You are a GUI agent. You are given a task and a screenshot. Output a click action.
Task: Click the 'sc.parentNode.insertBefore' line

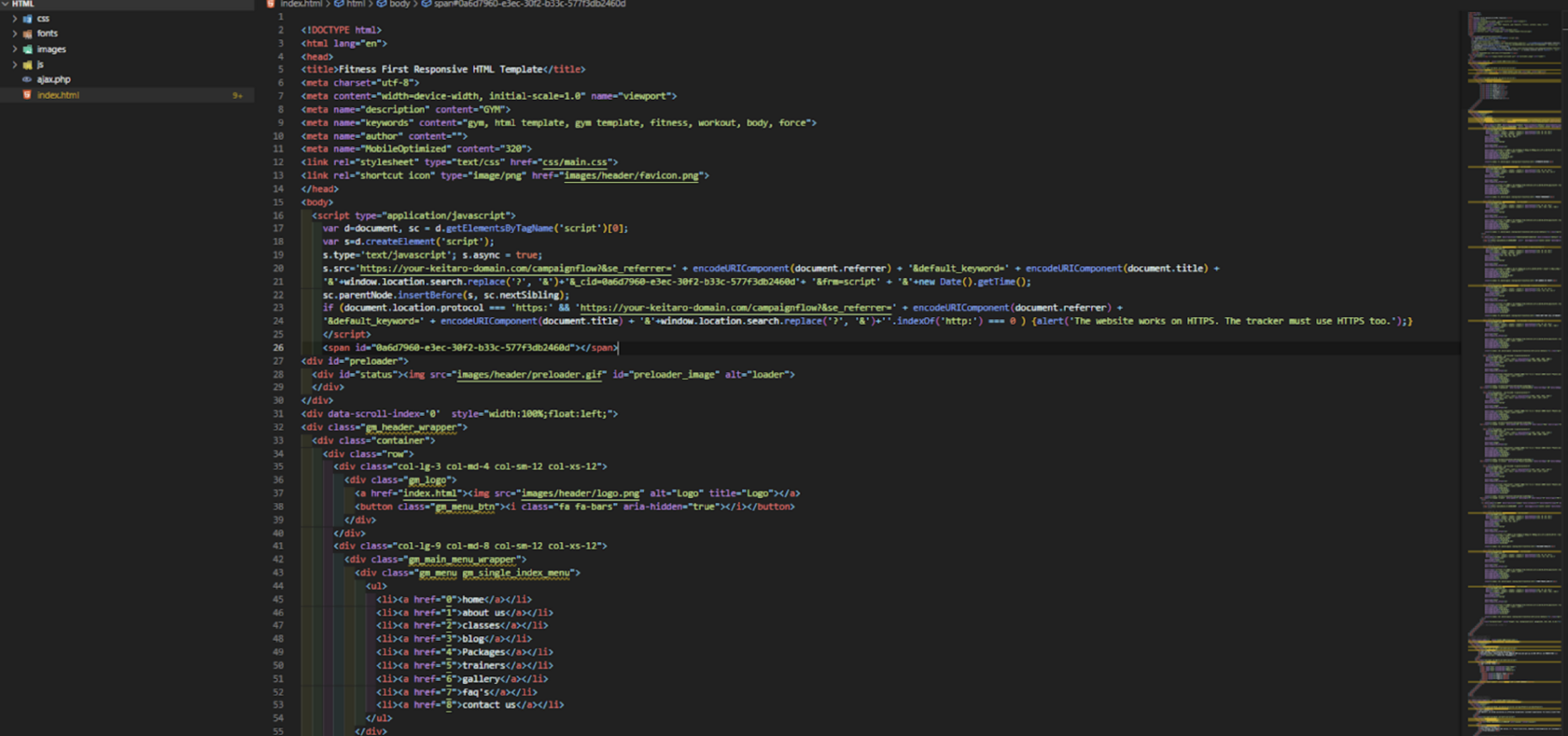point(446,295)
